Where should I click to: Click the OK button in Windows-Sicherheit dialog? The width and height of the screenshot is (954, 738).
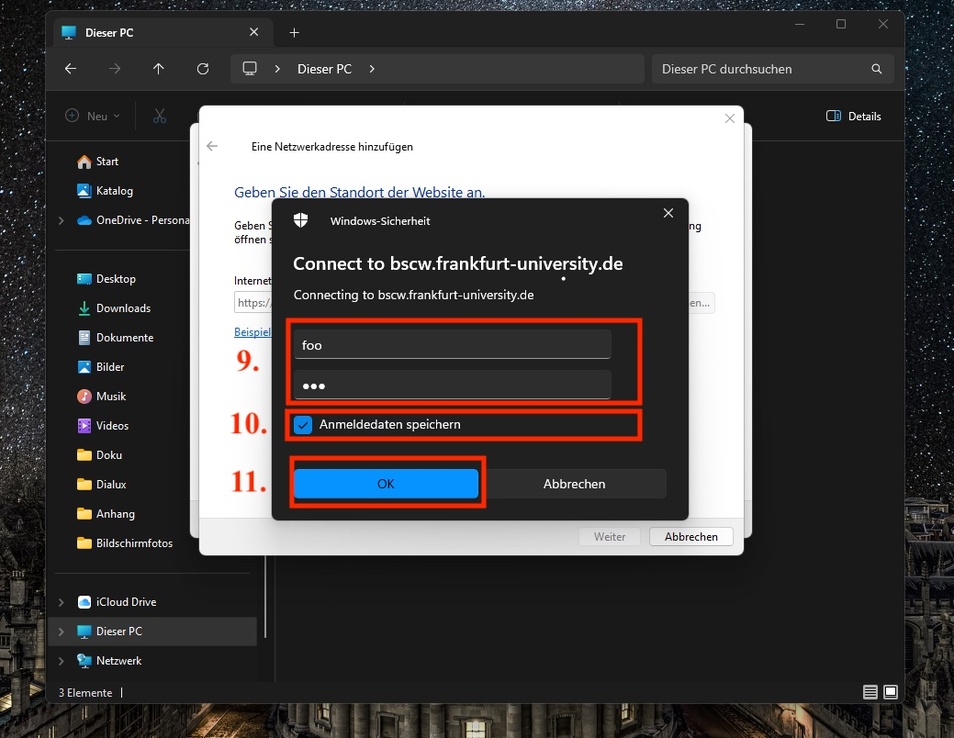pyautogui.click(x=386, y=484)
